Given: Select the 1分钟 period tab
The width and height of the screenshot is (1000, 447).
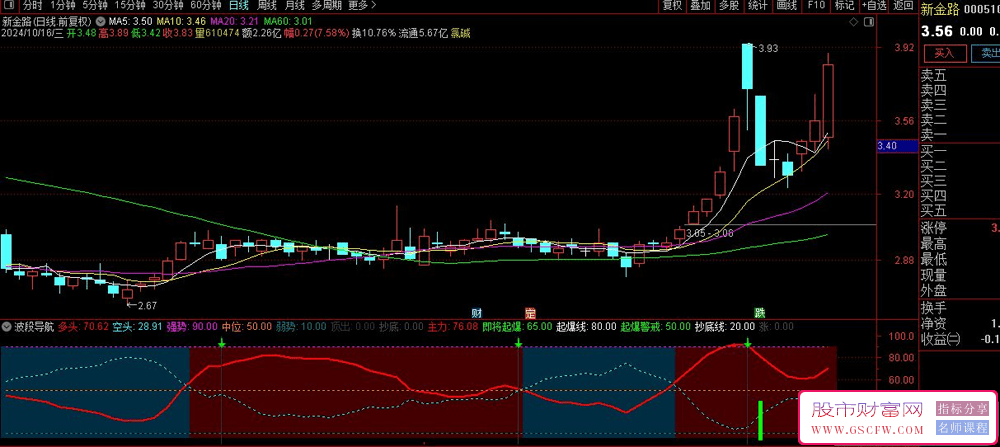Looking at the screenshot, I should point(61,6).
